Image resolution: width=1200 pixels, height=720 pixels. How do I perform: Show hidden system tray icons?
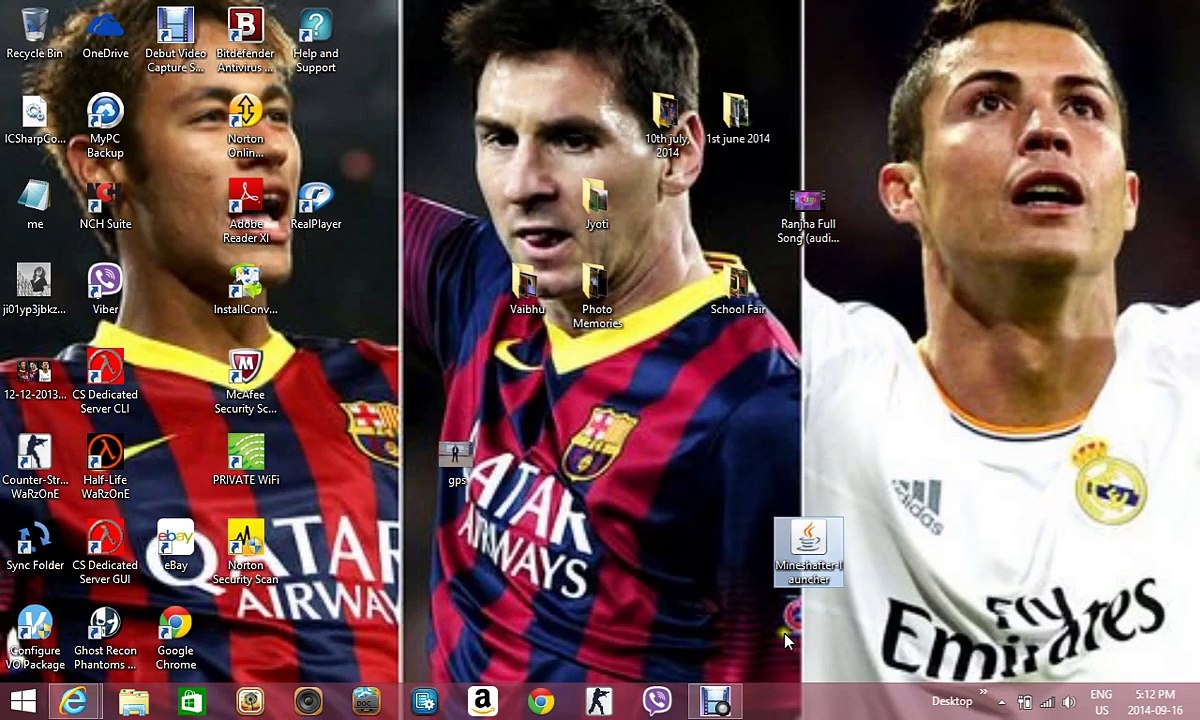click(1001, 702)
